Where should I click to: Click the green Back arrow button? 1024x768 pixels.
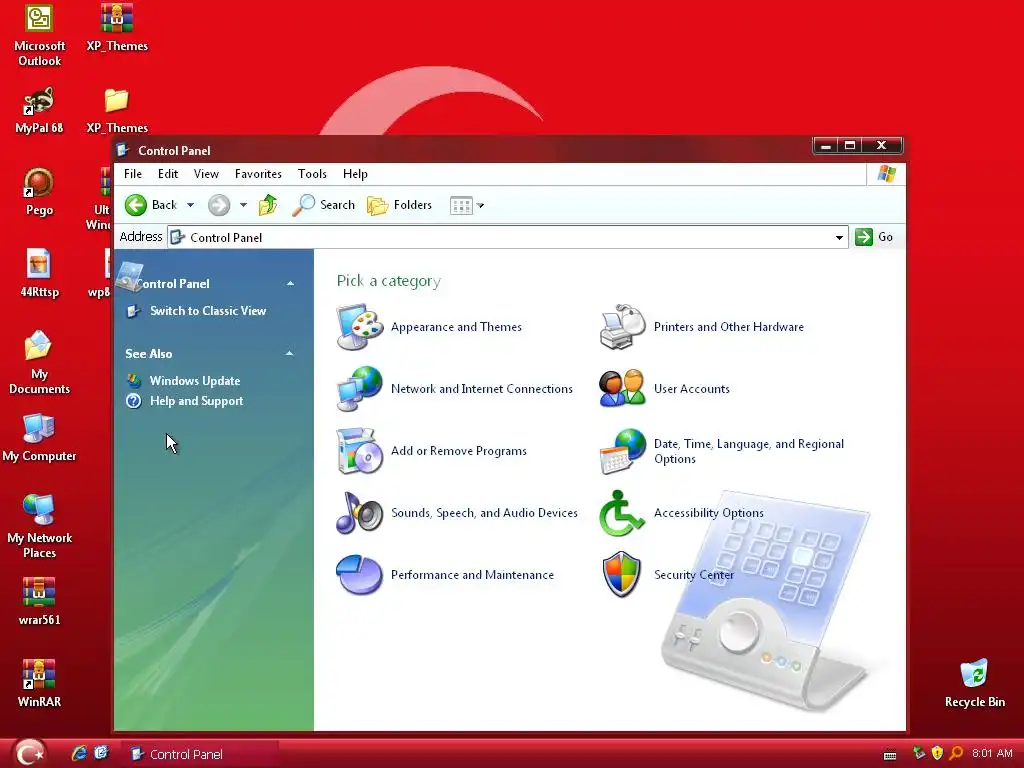136,205
